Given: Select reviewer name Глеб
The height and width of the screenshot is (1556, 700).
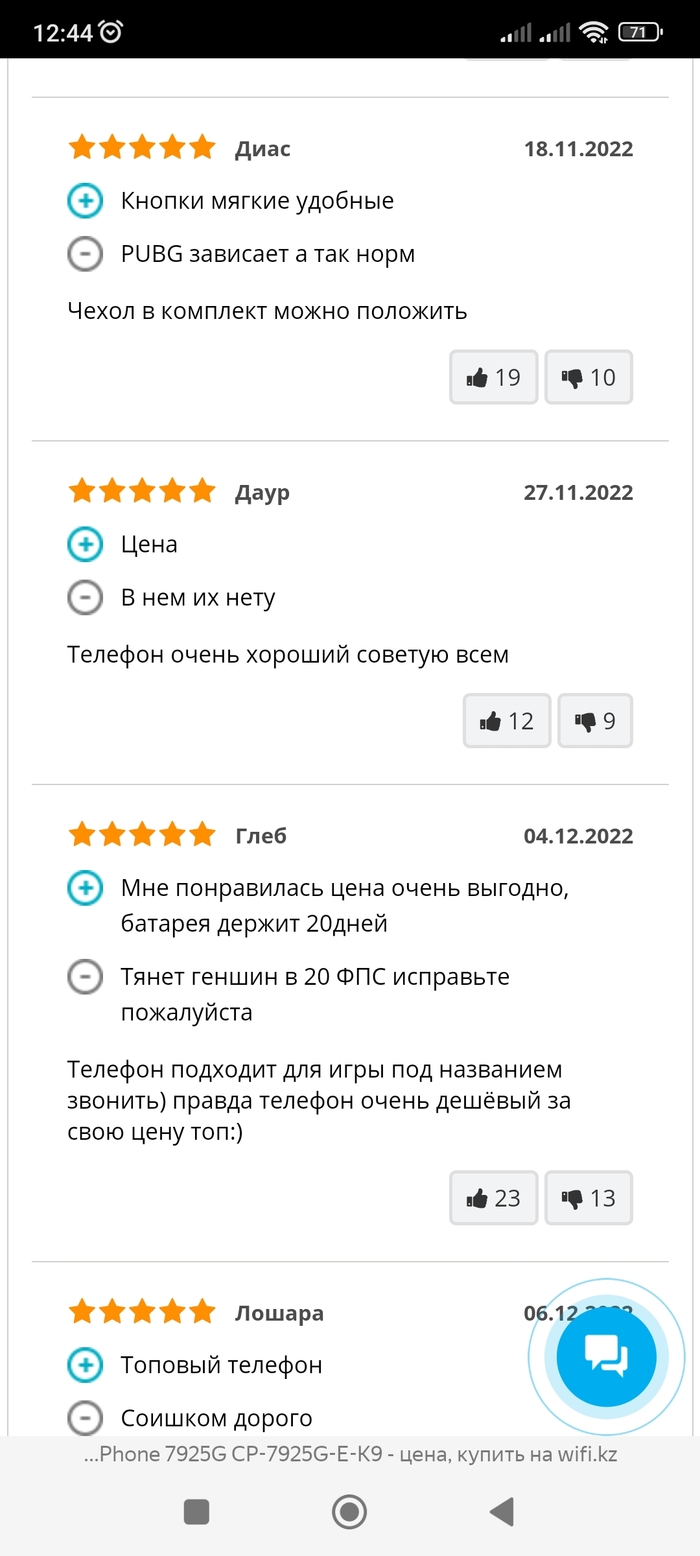Looking at the screenshot, I should pos(261,836).
